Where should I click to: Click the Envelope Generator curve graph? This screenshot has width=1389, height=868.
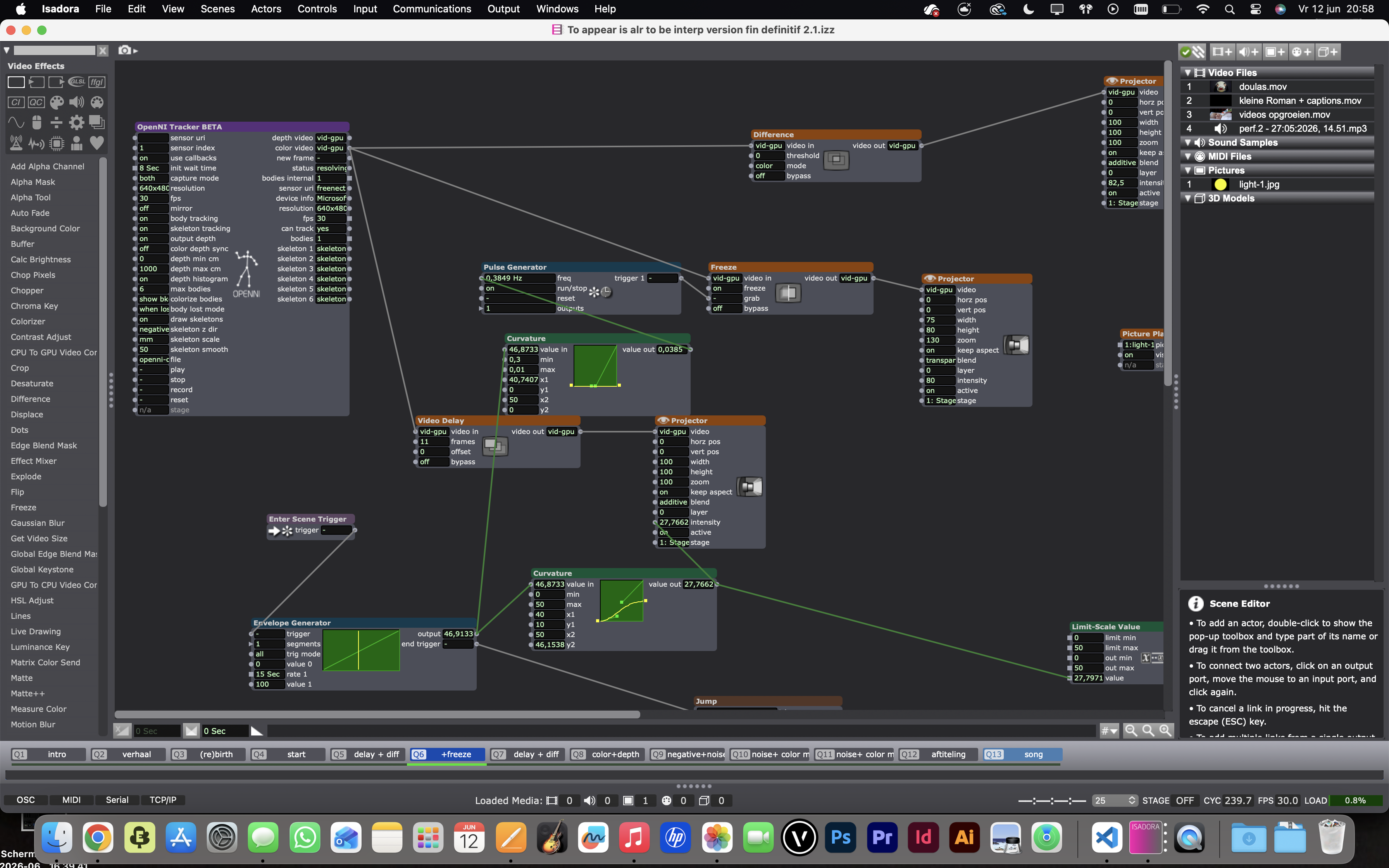(361, 650)
